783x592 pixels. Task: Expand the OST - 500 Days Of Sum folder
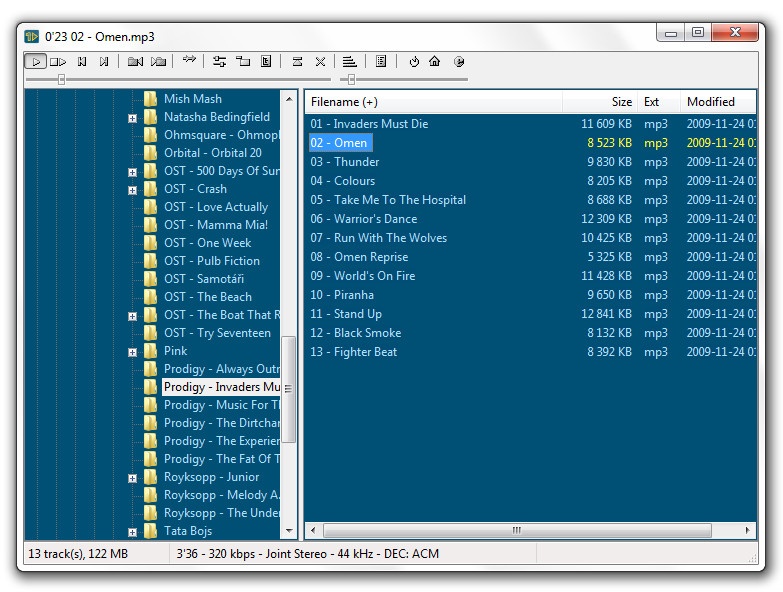click(x=132, y=172)
